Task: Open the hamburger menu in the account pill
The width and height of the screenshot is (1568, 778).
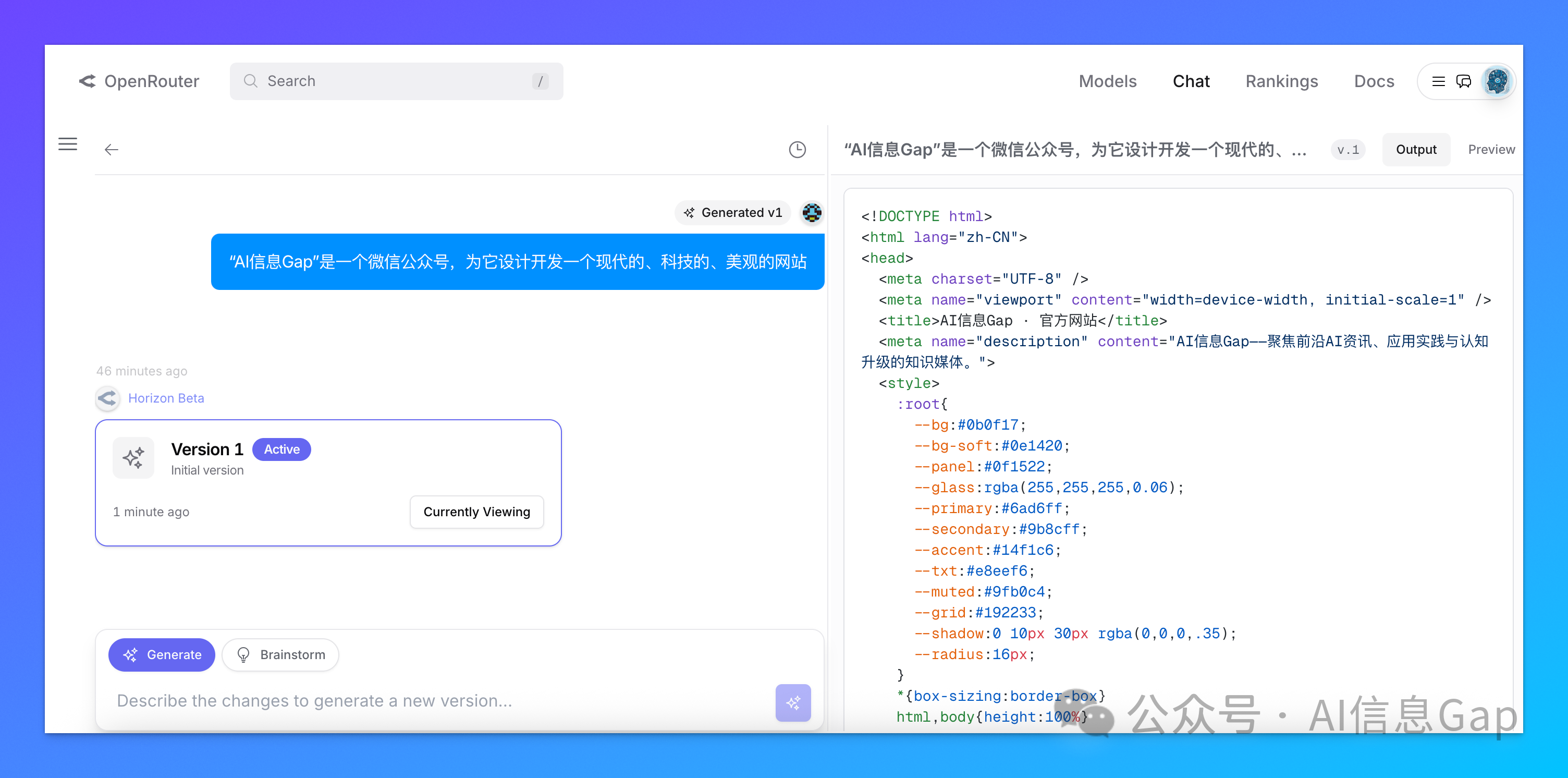Action: coord(1438,81)
